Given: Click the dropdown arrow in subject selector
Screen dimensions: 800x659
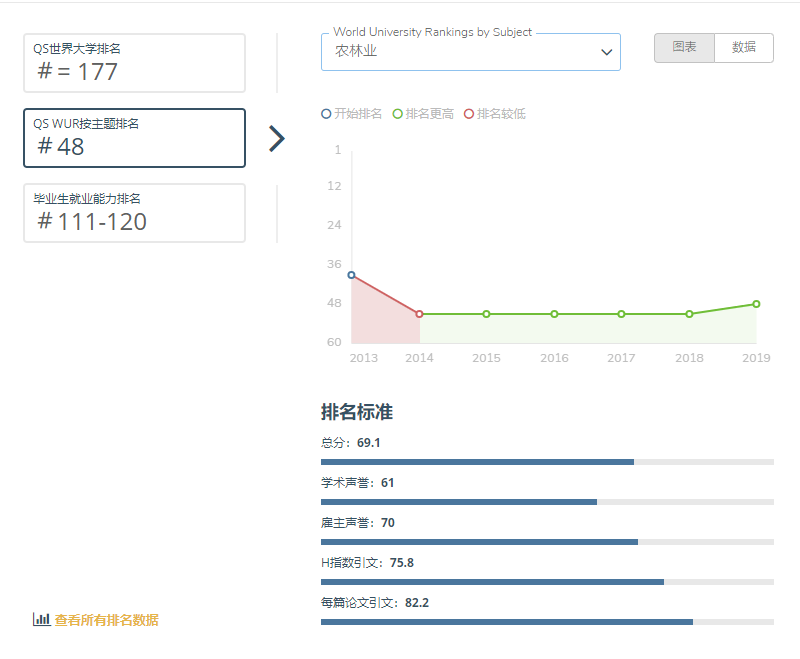Looking at the screenshot, I should (x=606, y=52).
